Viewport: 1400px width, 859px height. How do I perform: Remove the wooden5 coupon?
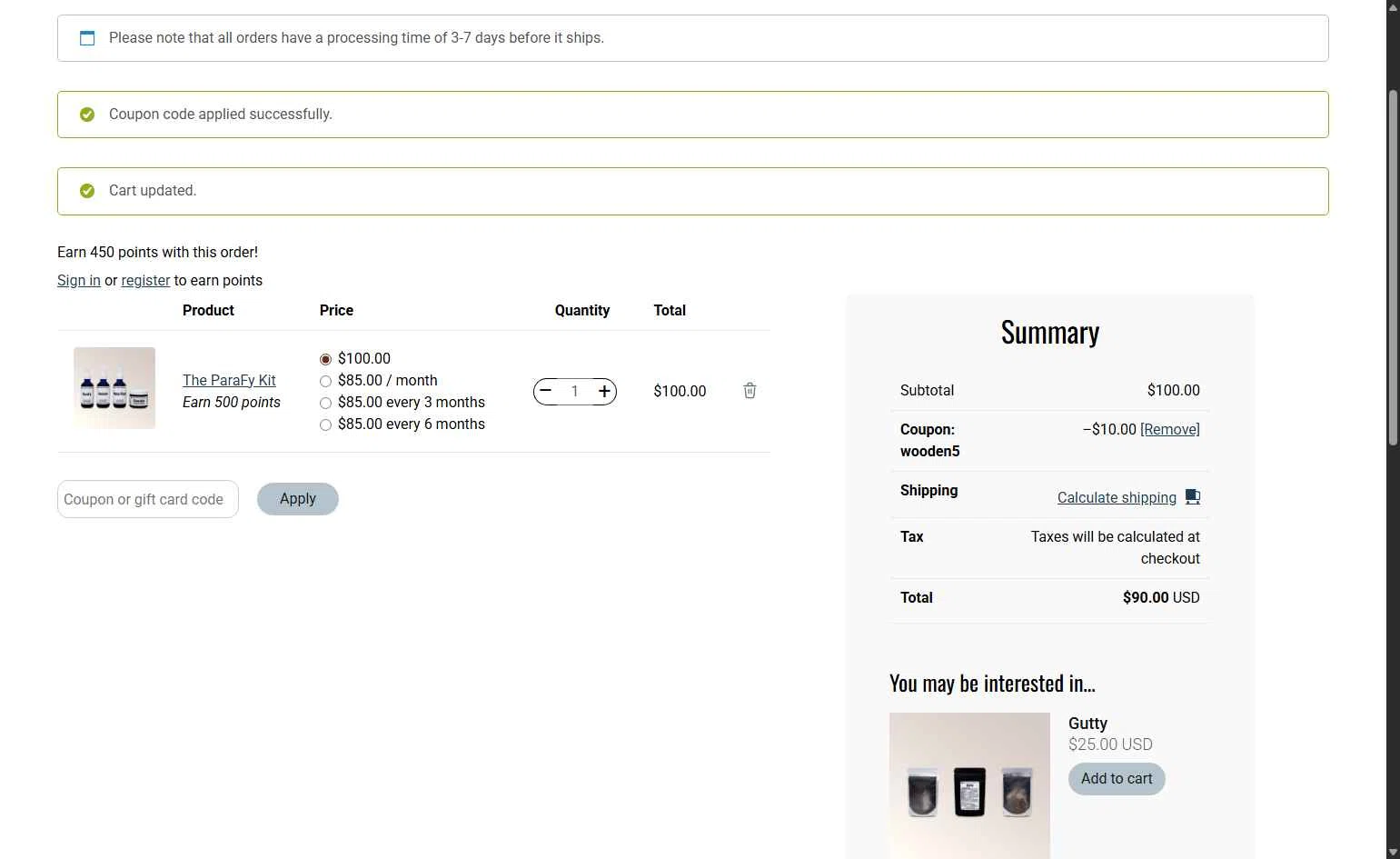[1170, 429]
